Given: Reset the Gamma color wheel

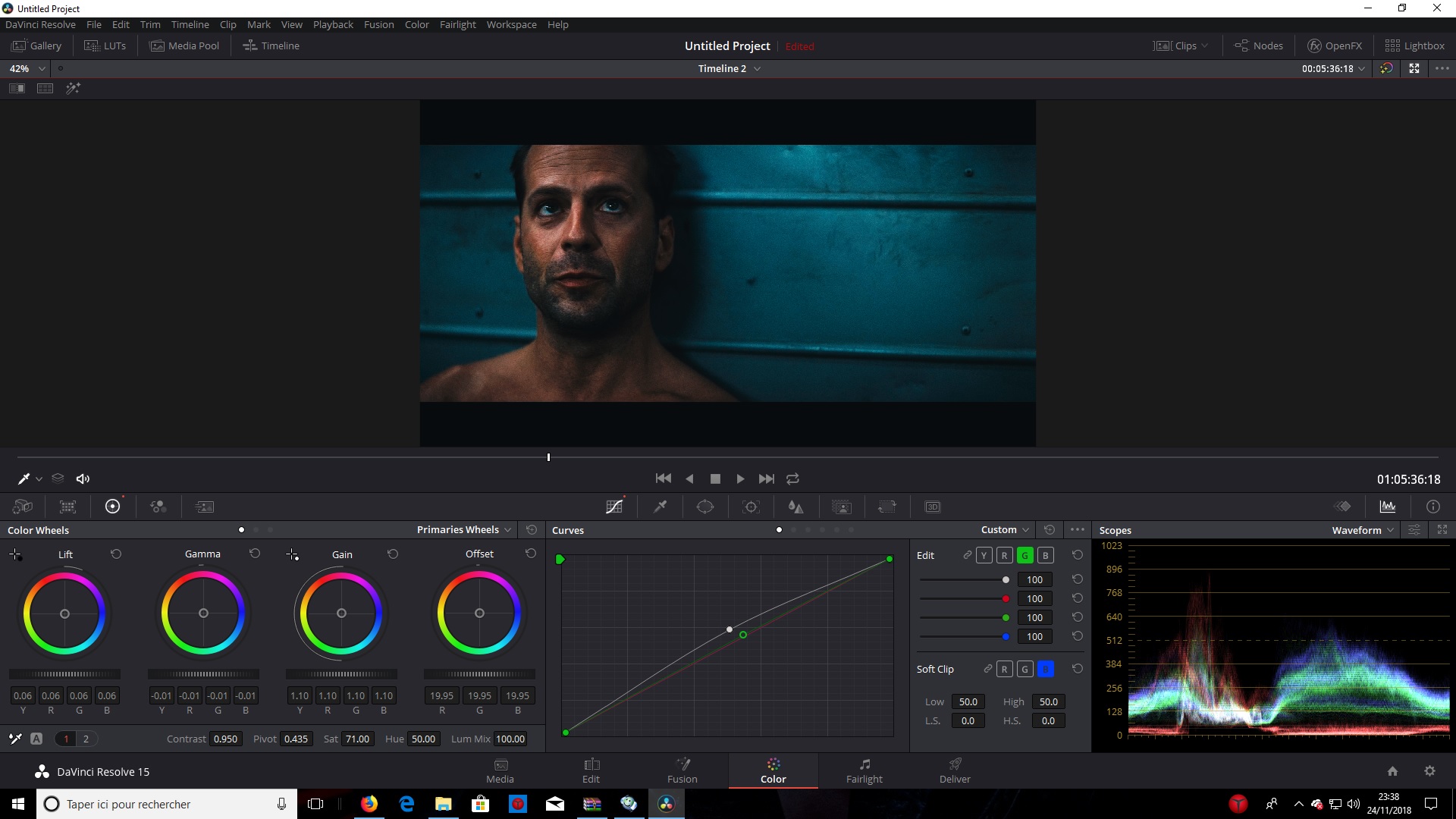Looking at the screenshot, I should pos(255,554).
